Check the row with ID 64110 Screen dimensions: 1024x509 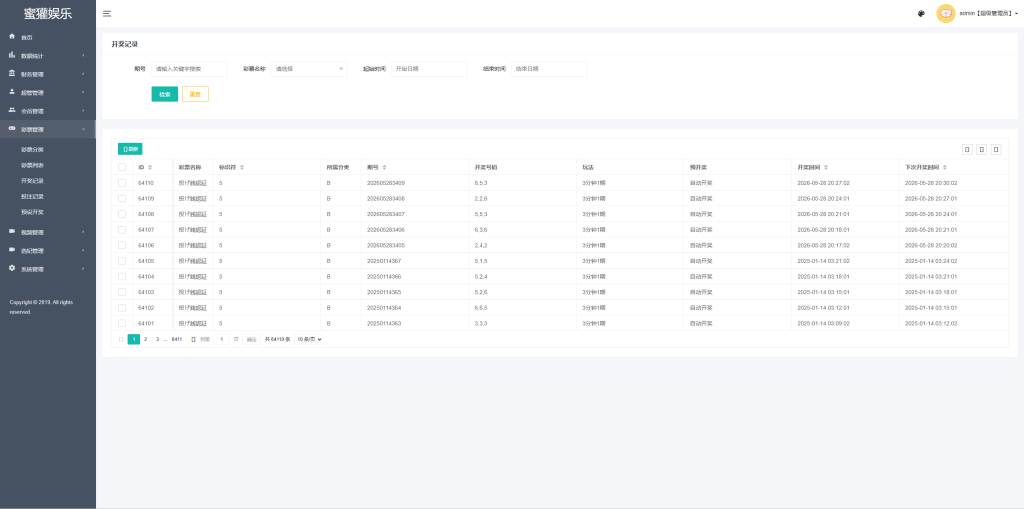click(x=121, y=183)
